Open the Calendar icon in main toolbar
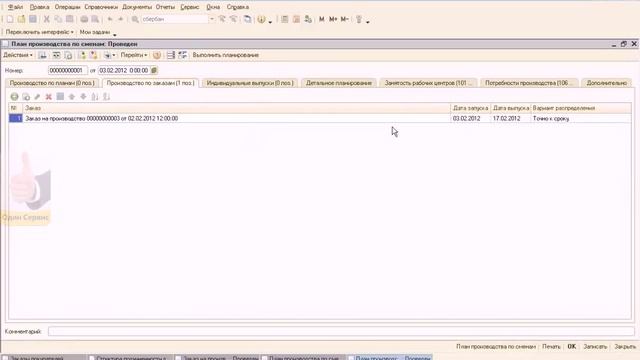The width and height of the screenshot is (640, 360). coord(296,19)
